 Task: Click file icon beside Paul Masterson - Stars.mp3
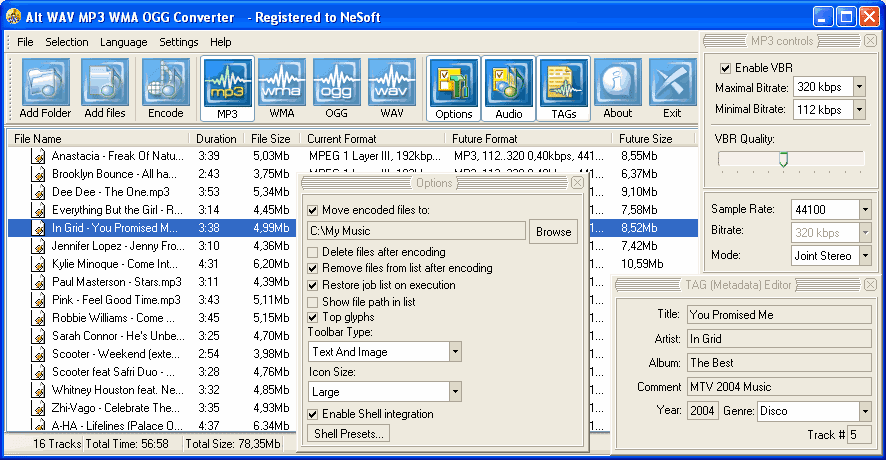tap(38, 283)
